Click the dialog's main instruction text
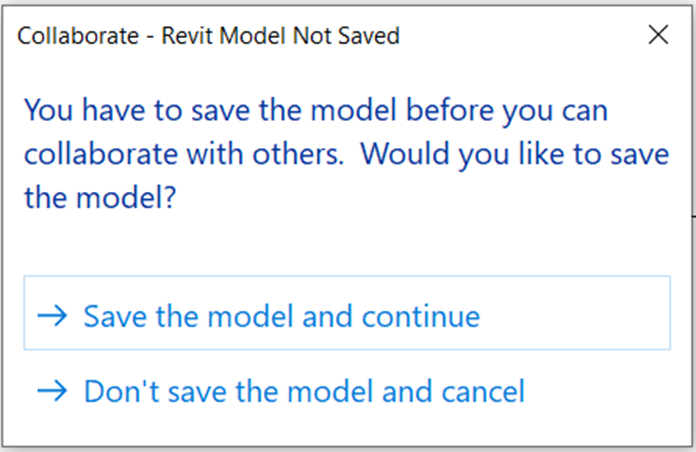This screenshot has width=696, height=452. click(x=347, y=154)
